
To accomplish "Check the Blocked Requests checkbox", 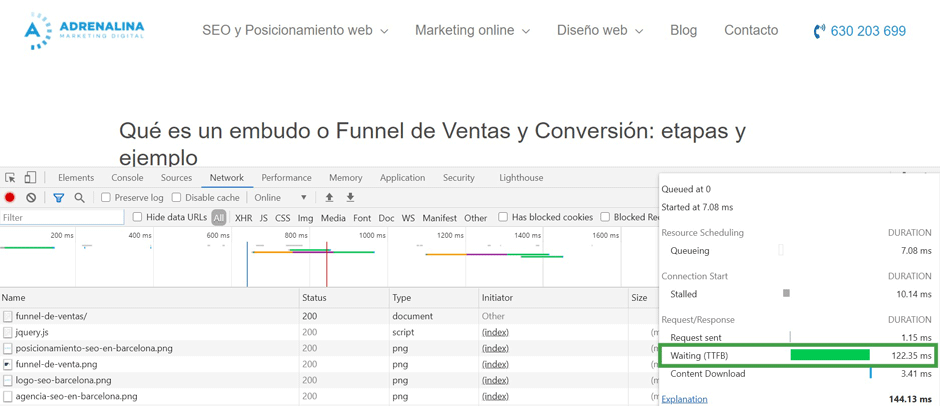I will (x=605, y=217).
